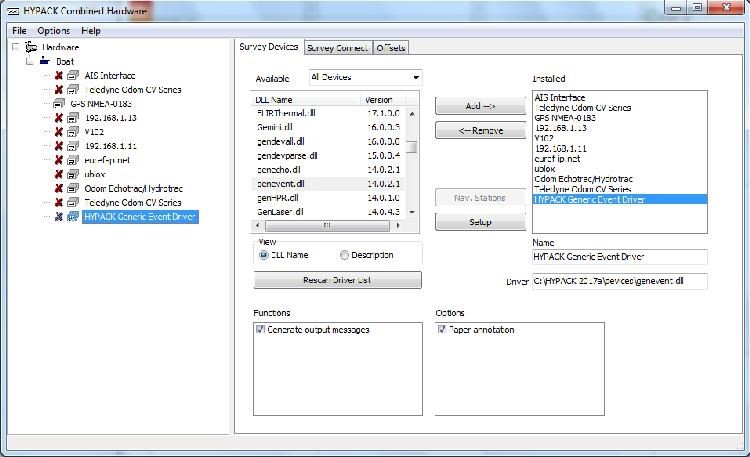Click device icon beside GPS NMEA-0183

coord(59,103)
